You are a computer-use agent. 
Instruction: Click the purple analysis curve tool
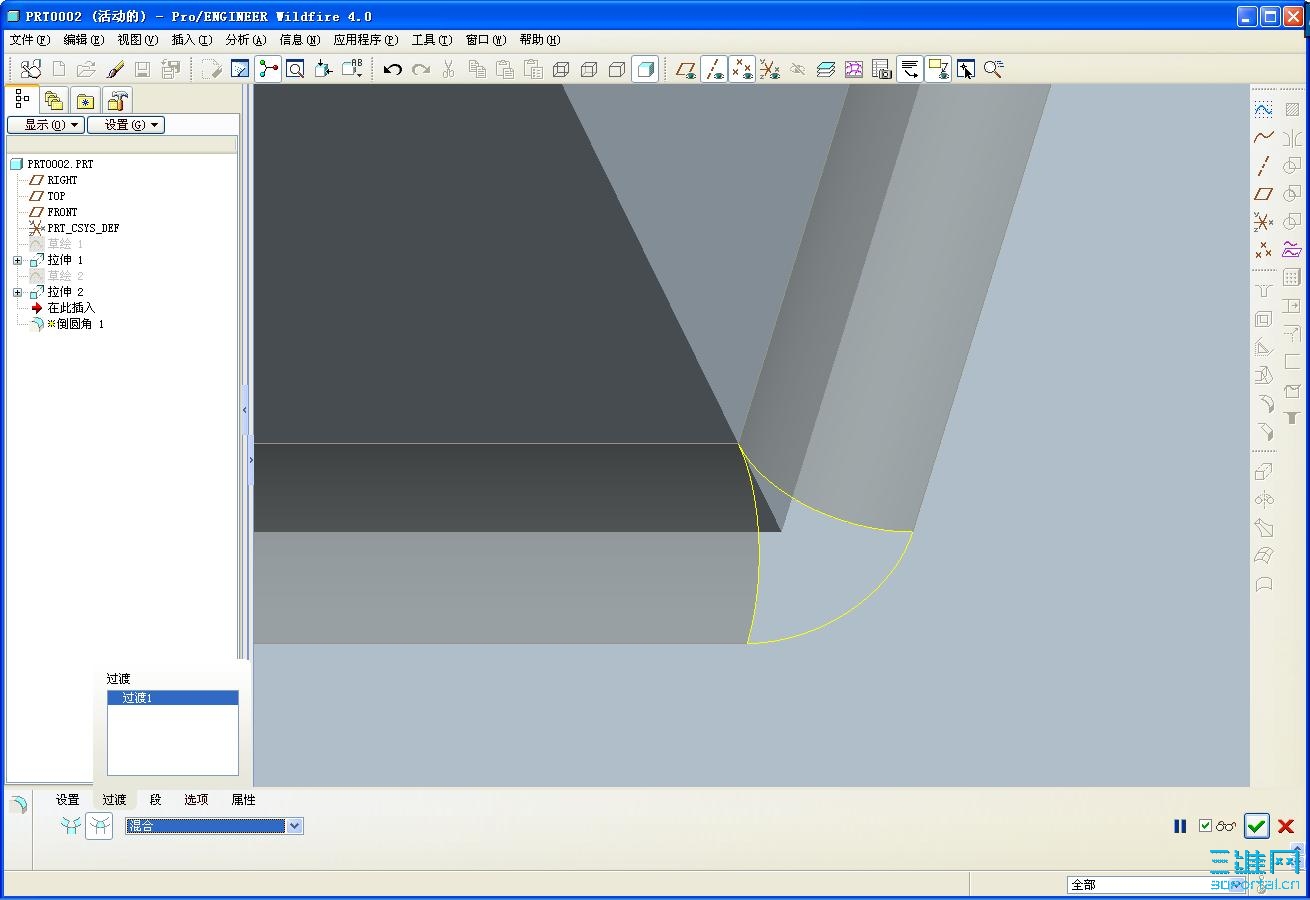coord(1292,250)
